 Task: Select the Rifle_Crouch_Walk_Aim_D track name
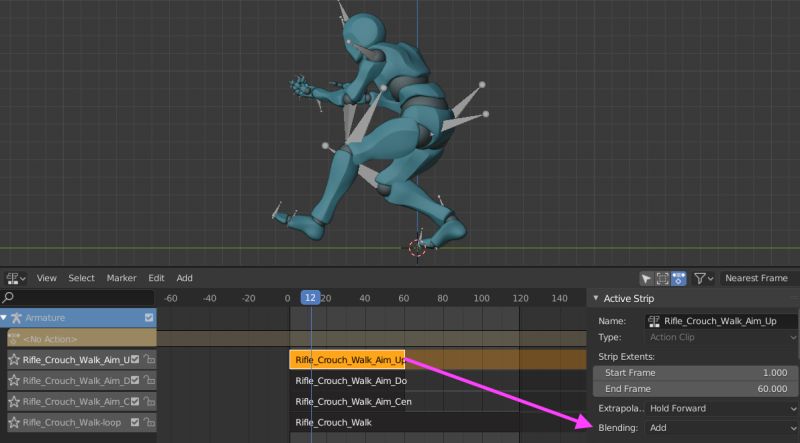pyautogui.click(x=76, y=381)
